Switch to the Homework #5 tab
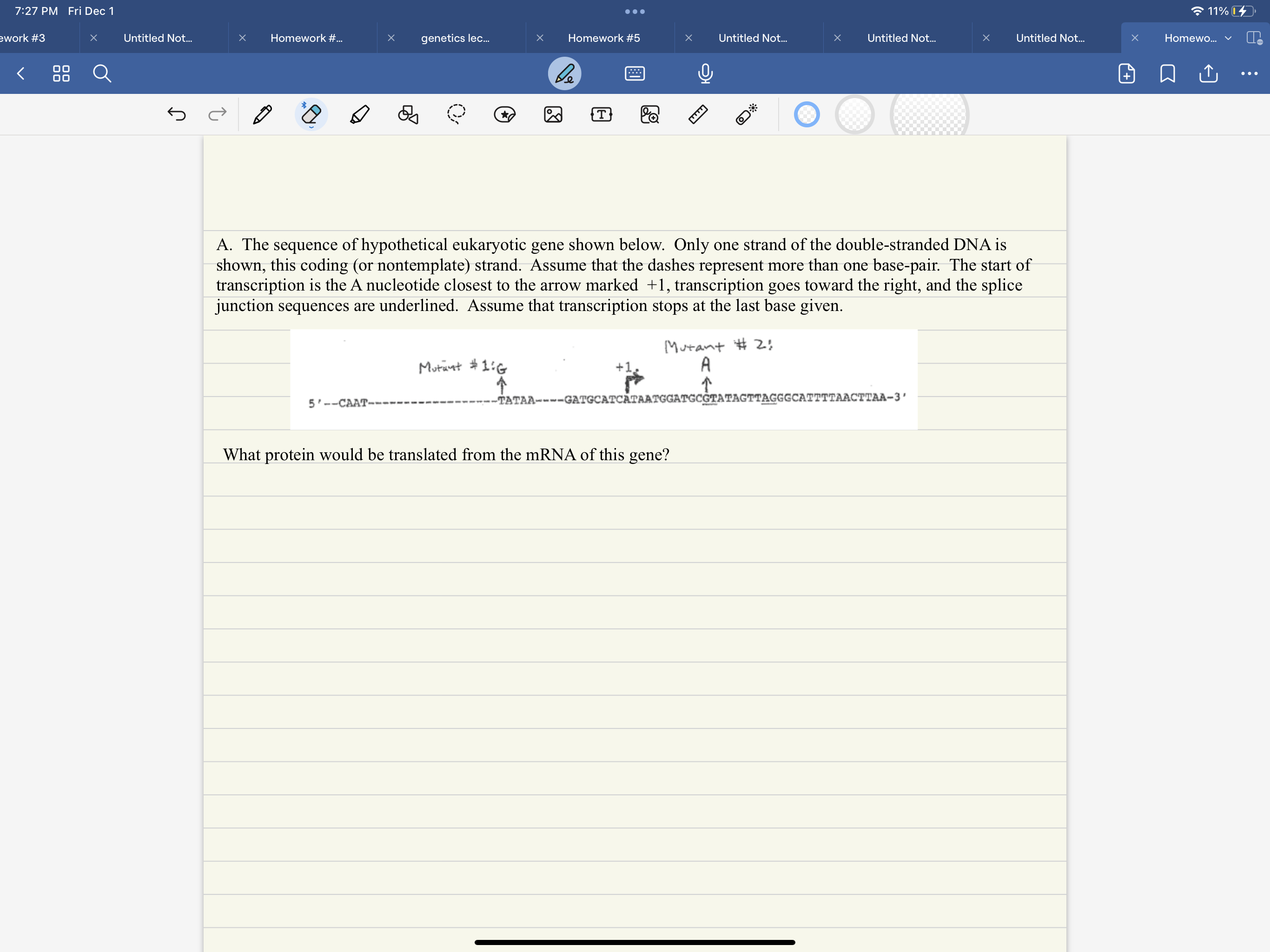Screen dimensions: 1270x952 pos(603,38)
